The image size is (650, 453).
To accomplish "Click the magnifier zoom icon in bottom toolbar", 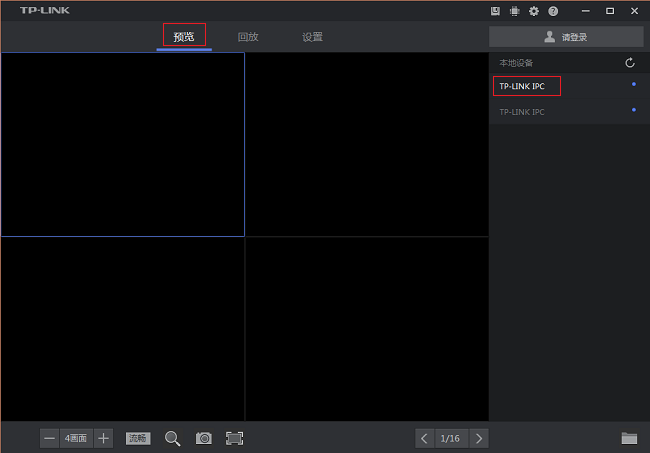I will click(x=172, y=438).
